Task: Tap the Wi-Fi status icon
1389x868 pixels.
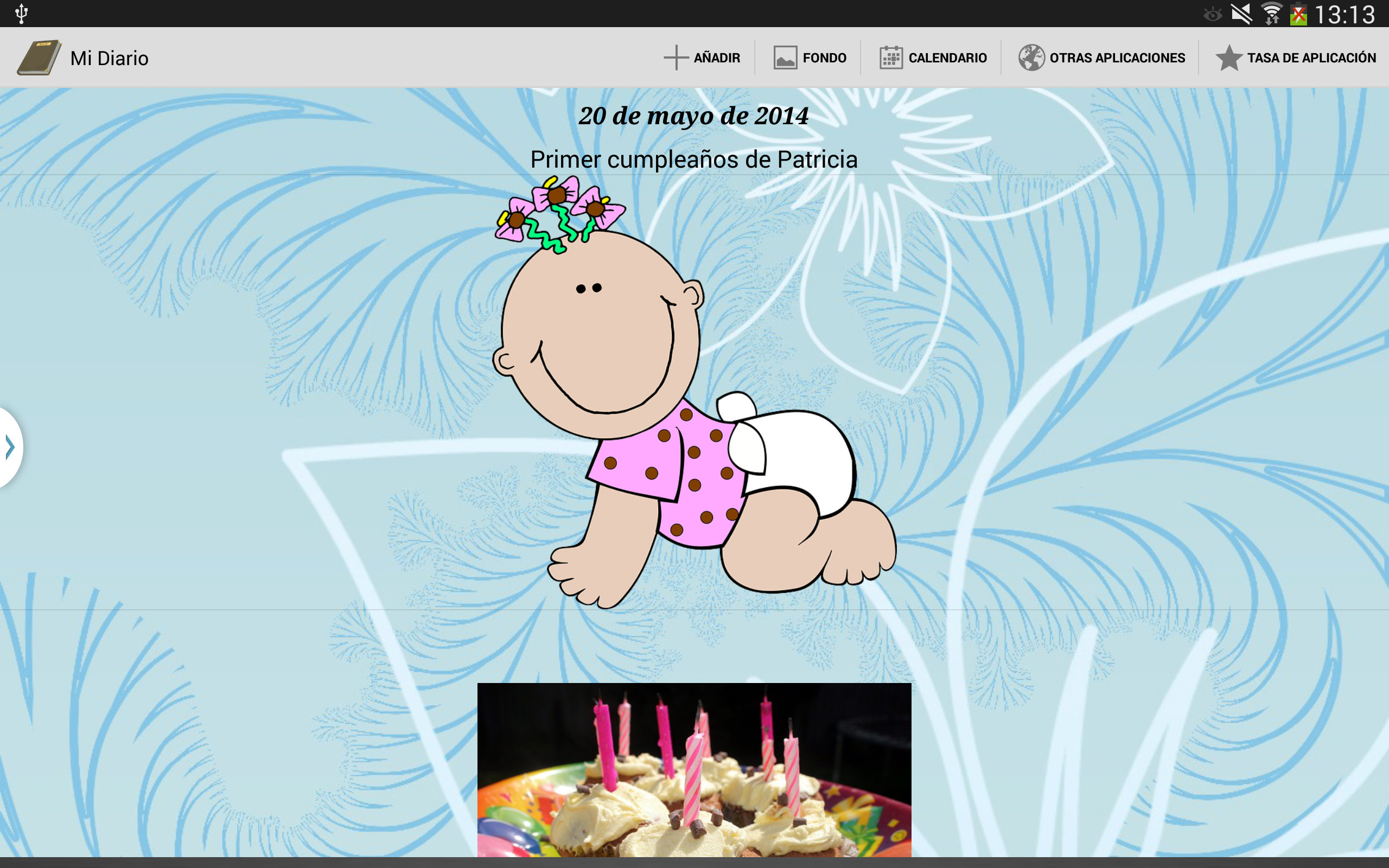Action: click(x=1272, y=13)
